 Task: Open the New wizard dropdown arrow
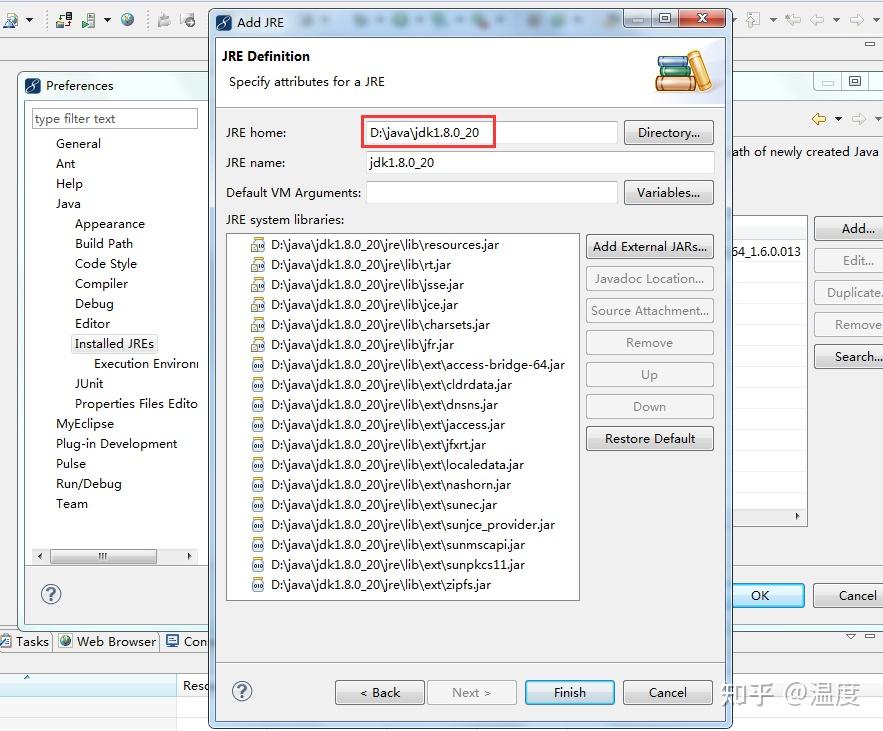29,20
